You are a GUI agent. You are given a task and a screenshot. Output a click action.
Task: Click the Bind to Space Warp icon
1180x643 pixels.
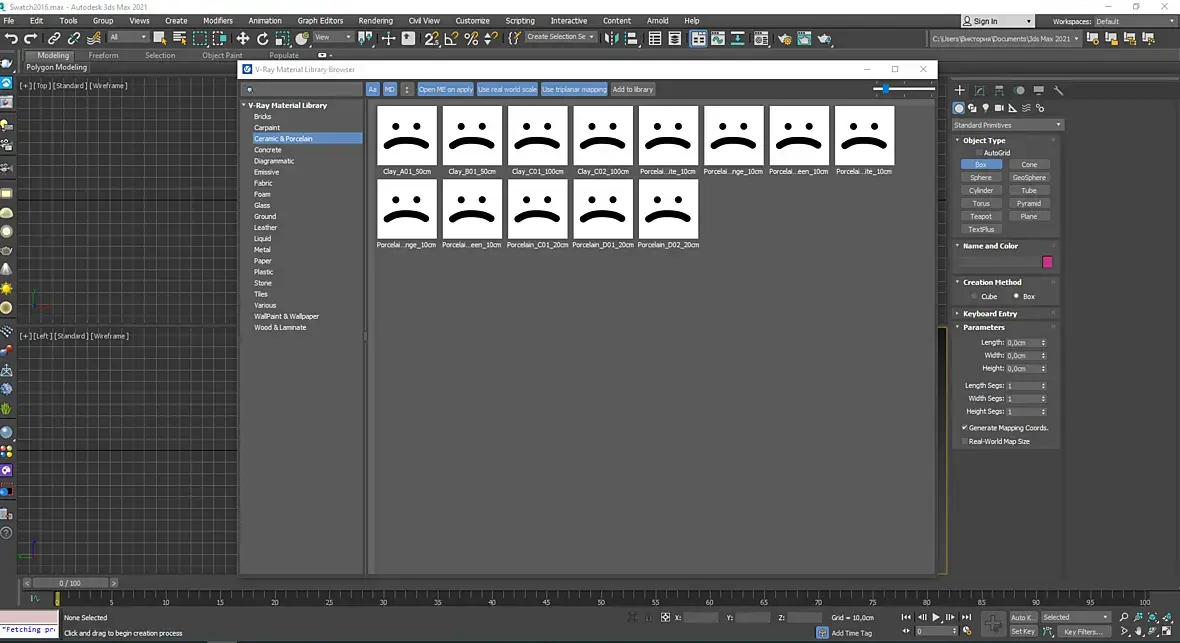point(94,38)
